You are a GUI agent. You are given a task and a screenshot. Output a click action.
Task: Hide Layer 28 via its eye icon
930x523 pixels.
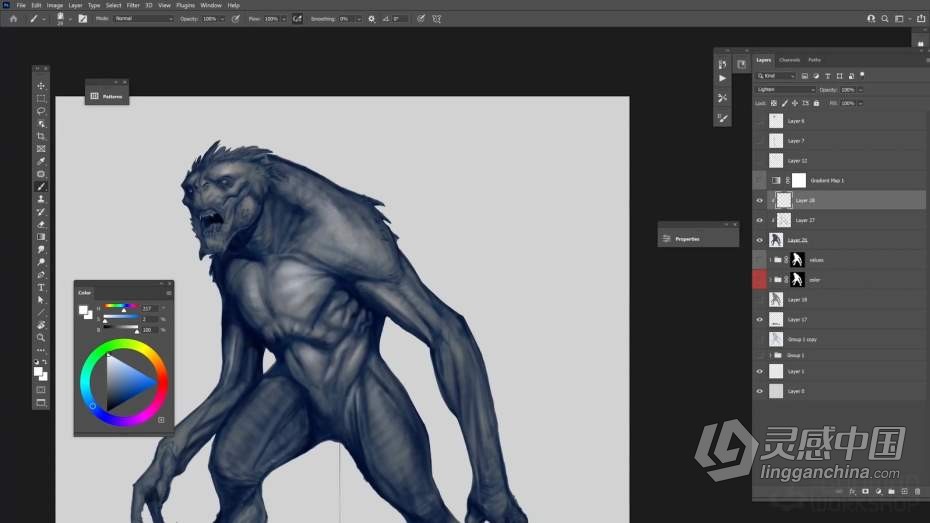(759, 200)
